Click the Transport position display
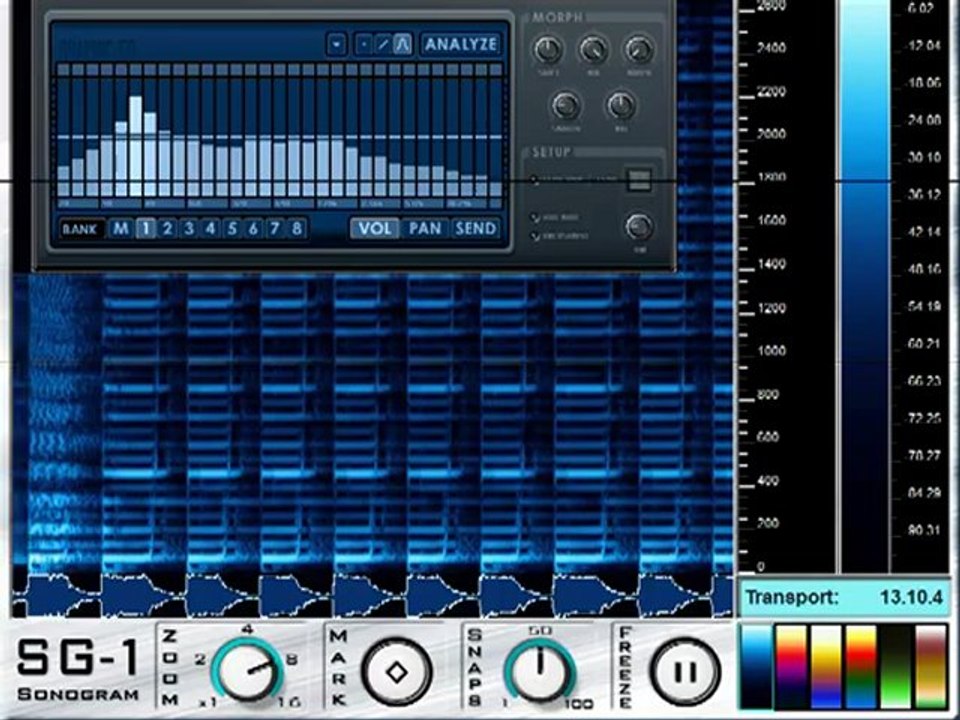The height and width of the screenshot is (720, 960). (844, 597)
